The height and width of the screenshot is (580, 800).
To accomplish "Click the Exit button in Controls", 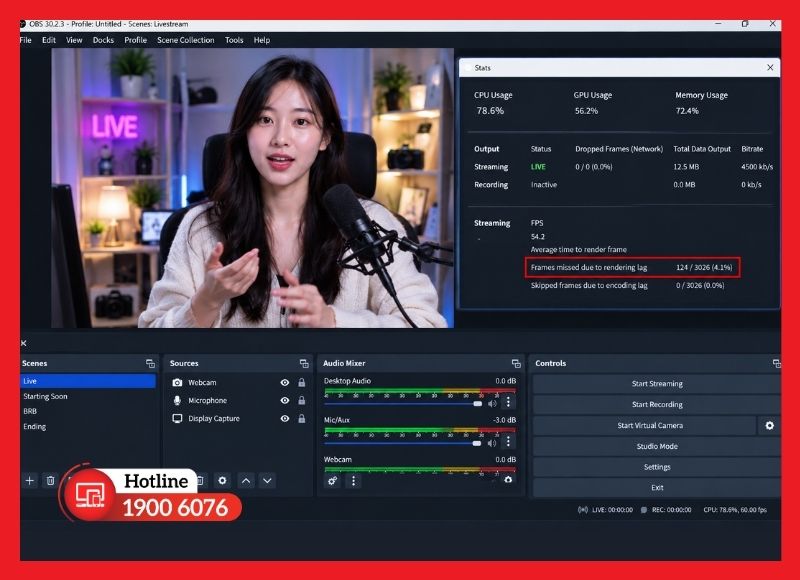I will (x=657, y=488).
